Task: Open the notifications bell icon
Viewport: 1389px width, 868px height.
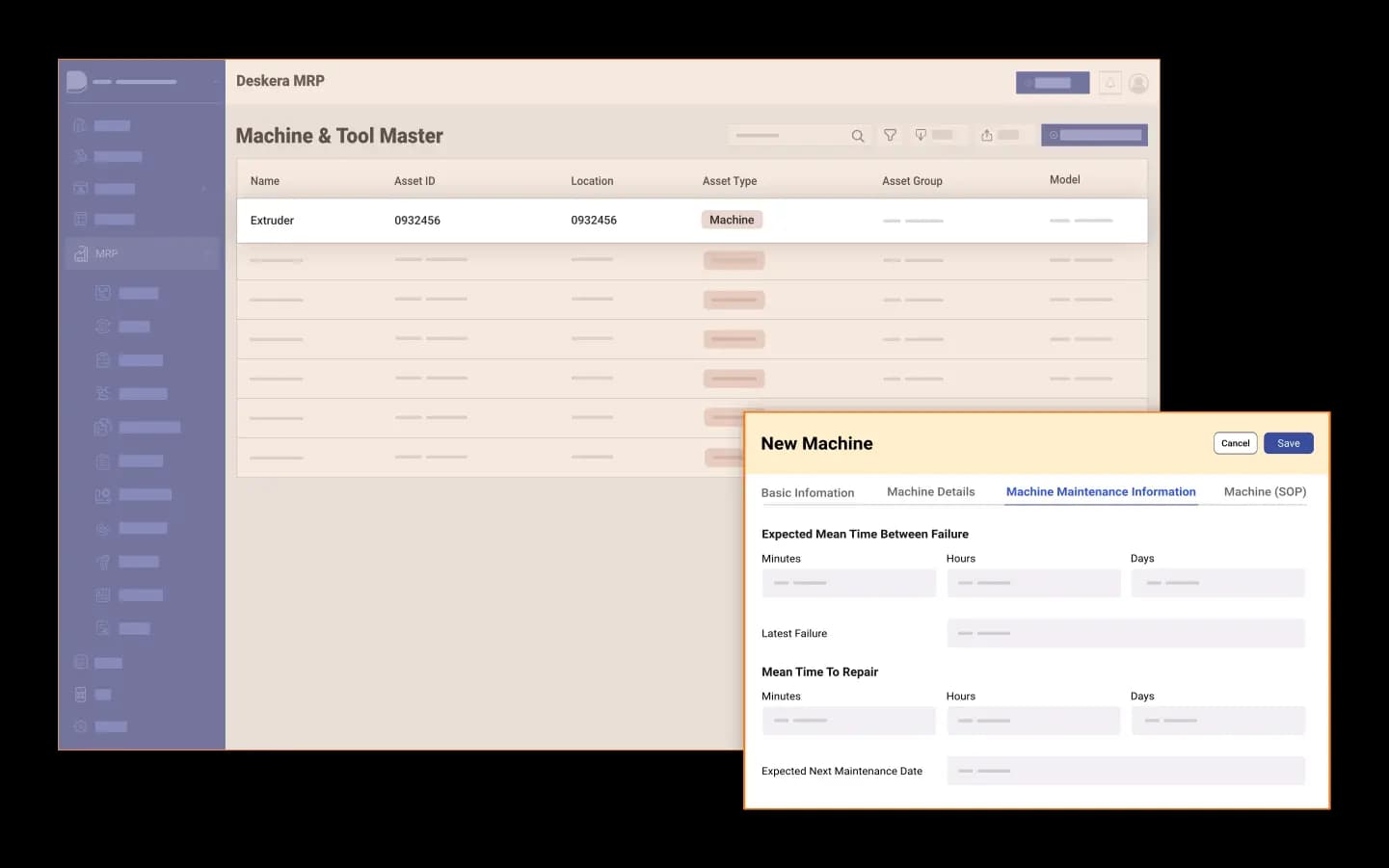Action: click(x=1110, y=83)
